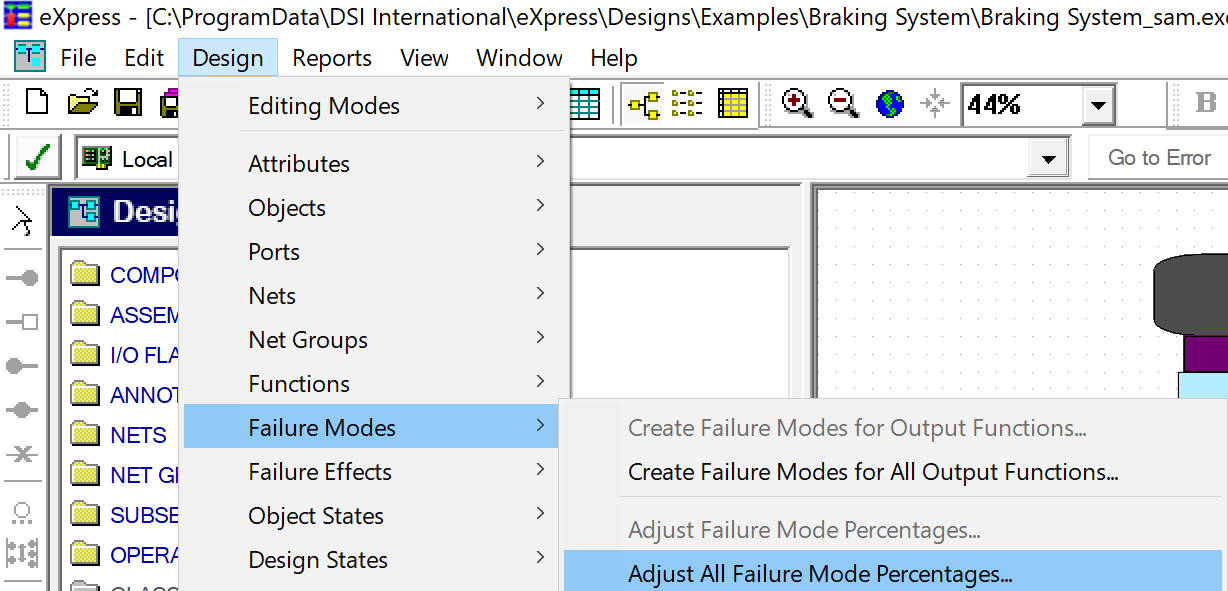Open the File menu
The image size is (1228, 591).
78,58
